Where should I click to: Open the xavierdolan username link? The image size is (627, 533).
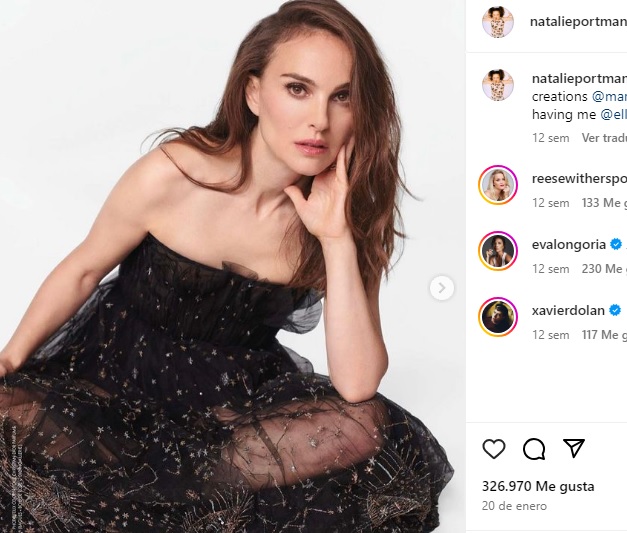click(x=568, y=310)
